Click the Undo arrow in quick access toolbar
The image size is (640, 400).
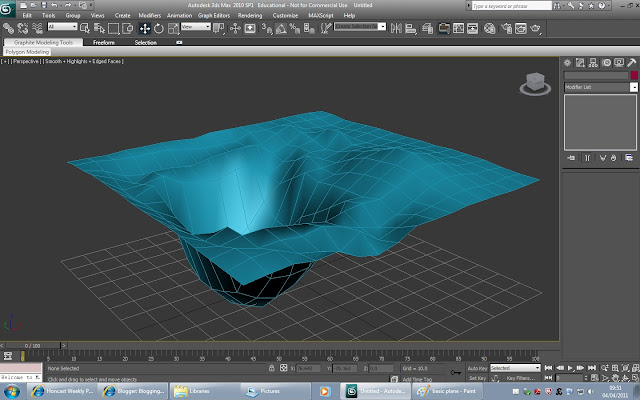click(54, 5)
